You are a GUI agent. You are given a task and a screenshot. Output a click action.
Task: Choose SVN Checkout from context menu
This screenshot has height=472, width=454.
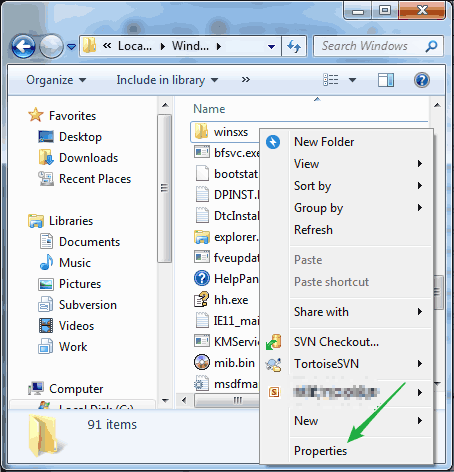tap(346, 342)
